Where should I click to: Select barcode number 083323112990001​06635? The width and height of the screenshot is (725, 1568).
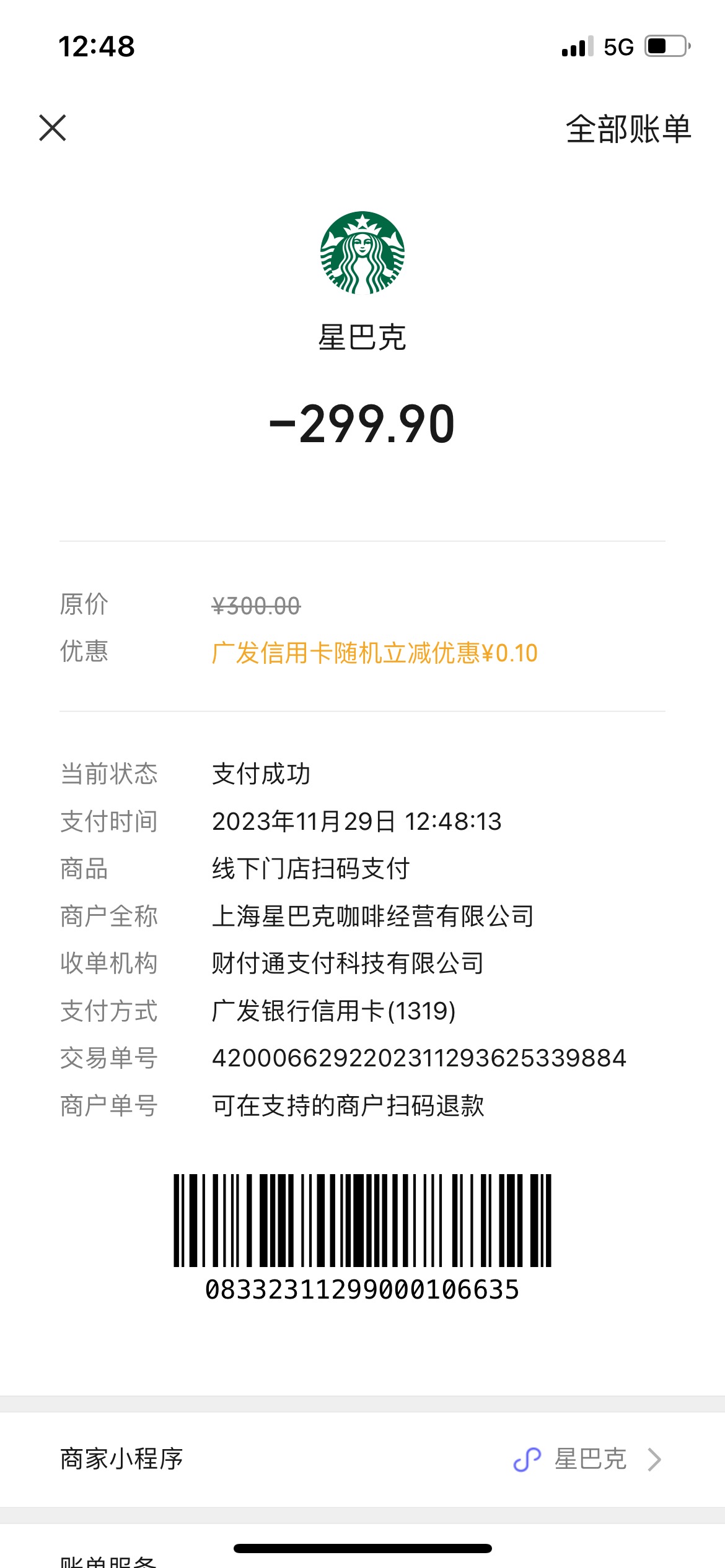pos(362,1290)
